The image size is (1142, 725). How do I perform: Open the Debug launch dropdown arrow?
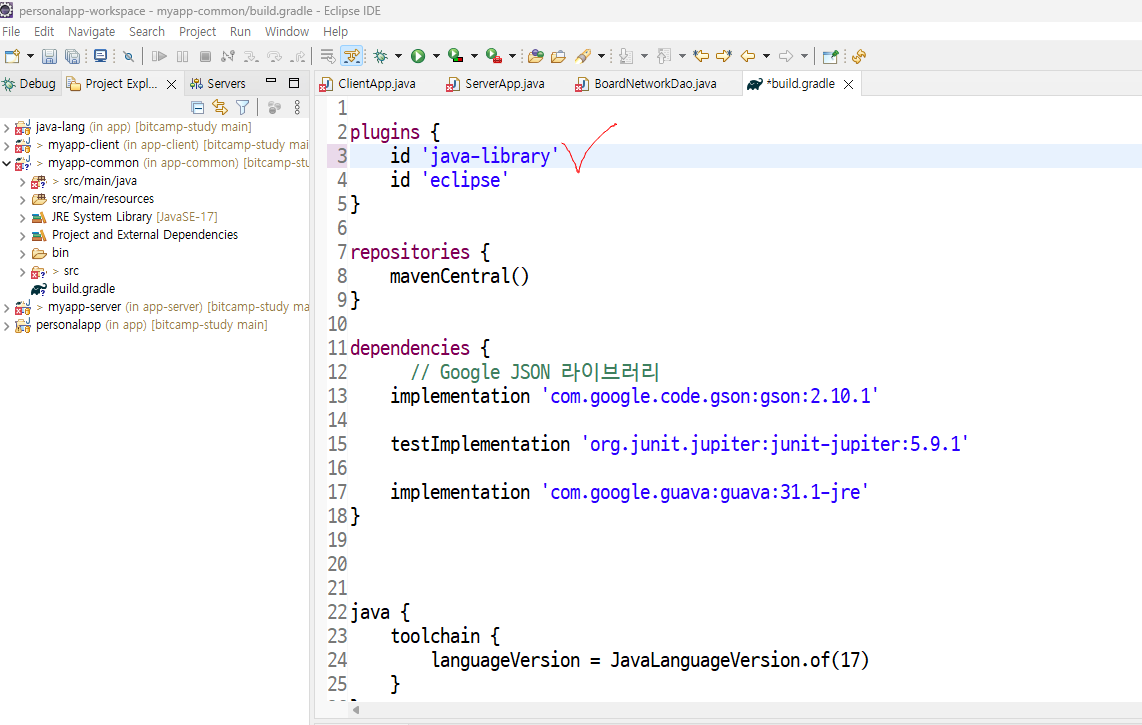pyautogui.click(x=398, y=56)
